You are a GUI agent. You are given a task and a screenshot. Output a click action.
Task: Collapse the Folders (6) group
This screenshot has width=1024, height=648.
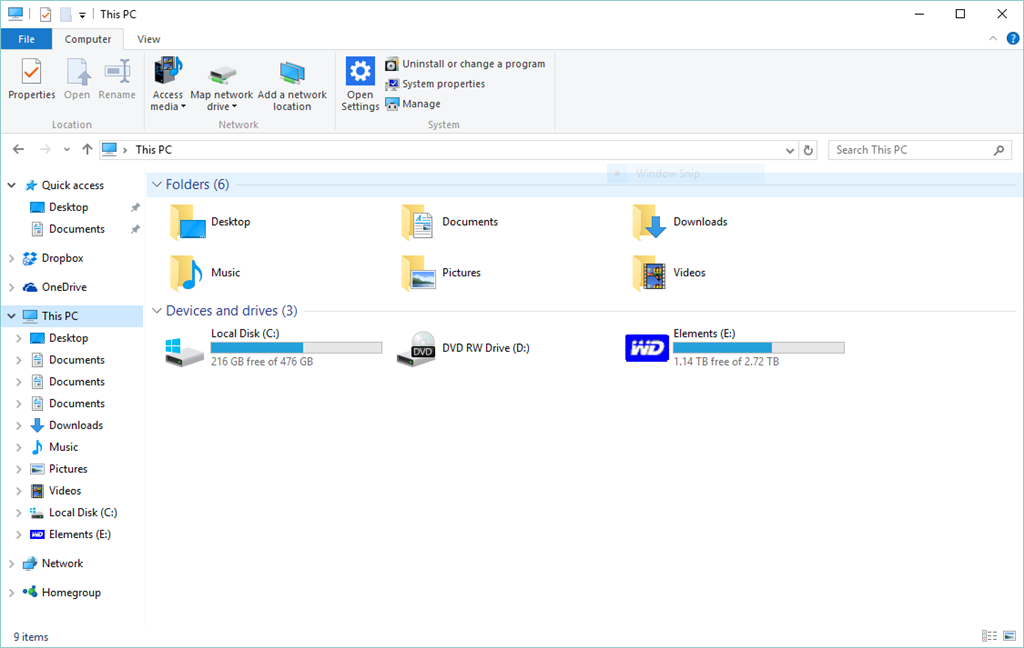157,185
